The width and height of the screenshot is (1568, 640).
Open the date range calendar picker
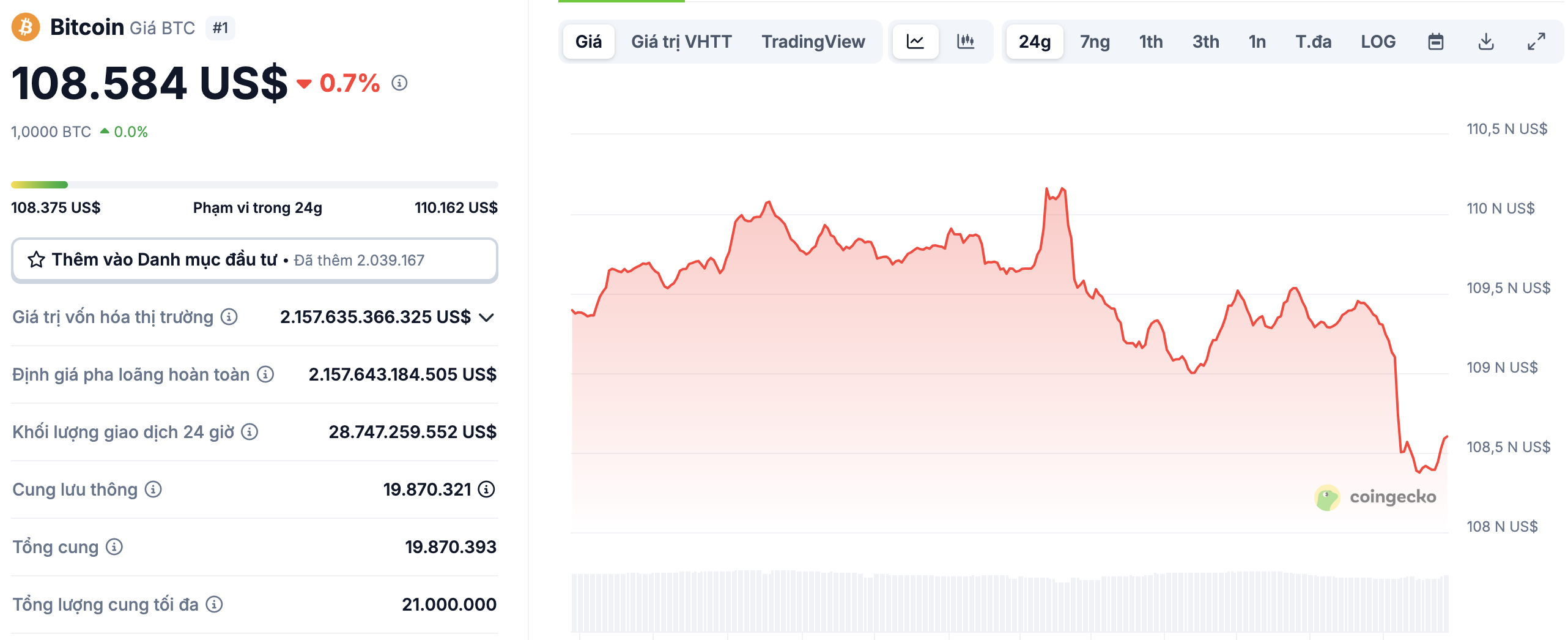coord(1437,41)
